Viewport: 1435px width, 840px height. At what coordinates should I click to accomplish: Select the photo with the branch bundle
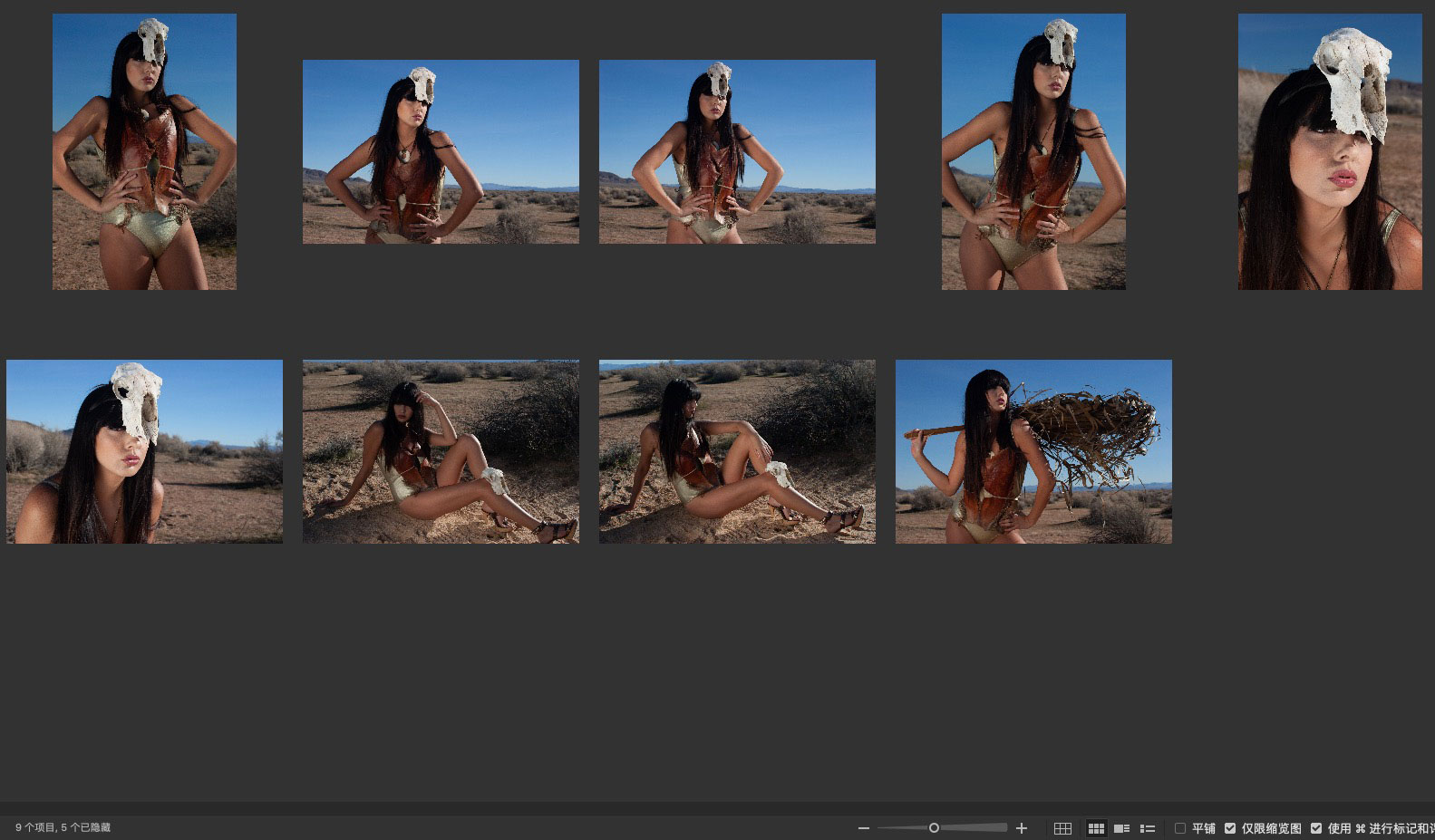[1033, 451]
